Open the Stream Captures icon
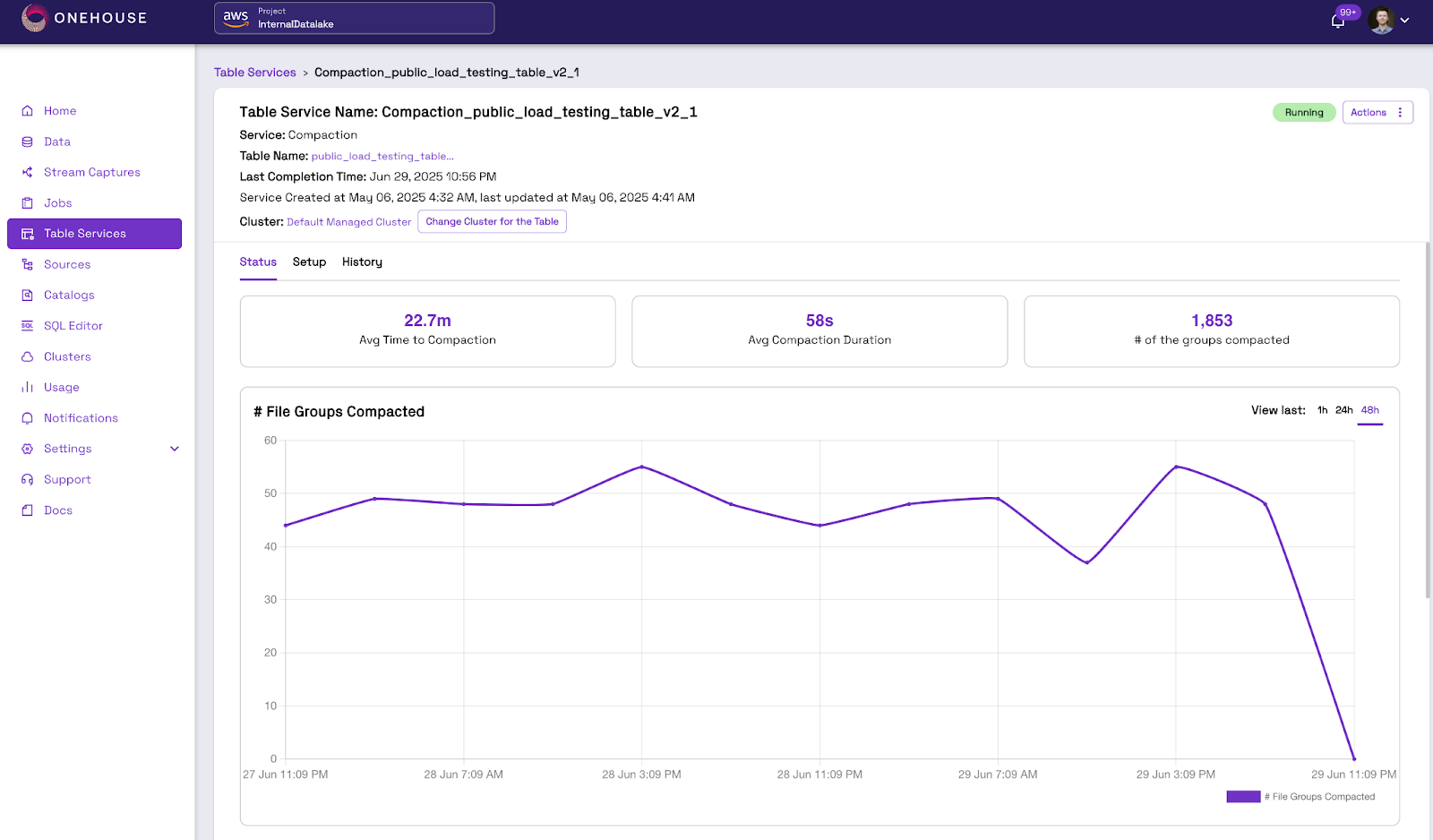1433x840 pixels. coord(27,172)
